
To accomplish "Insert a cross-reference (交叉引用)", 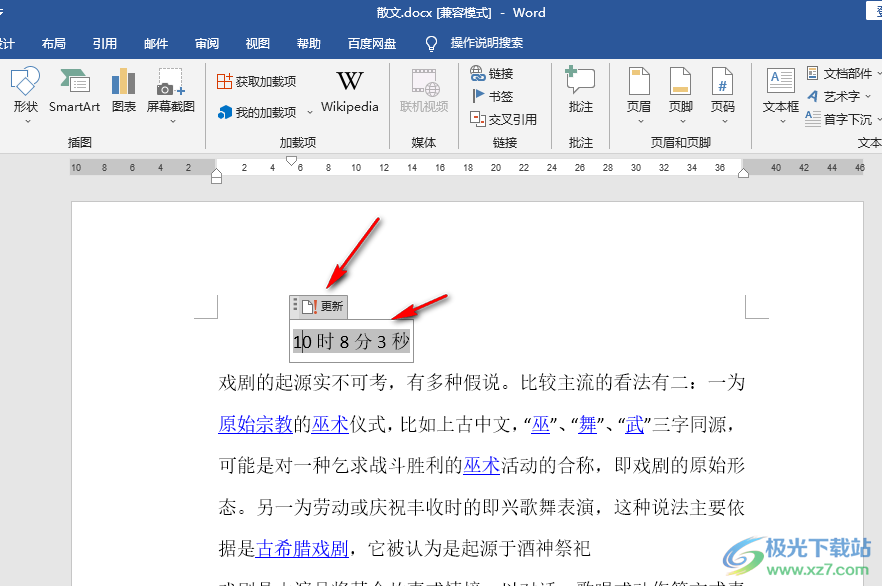I will point(503,119).
